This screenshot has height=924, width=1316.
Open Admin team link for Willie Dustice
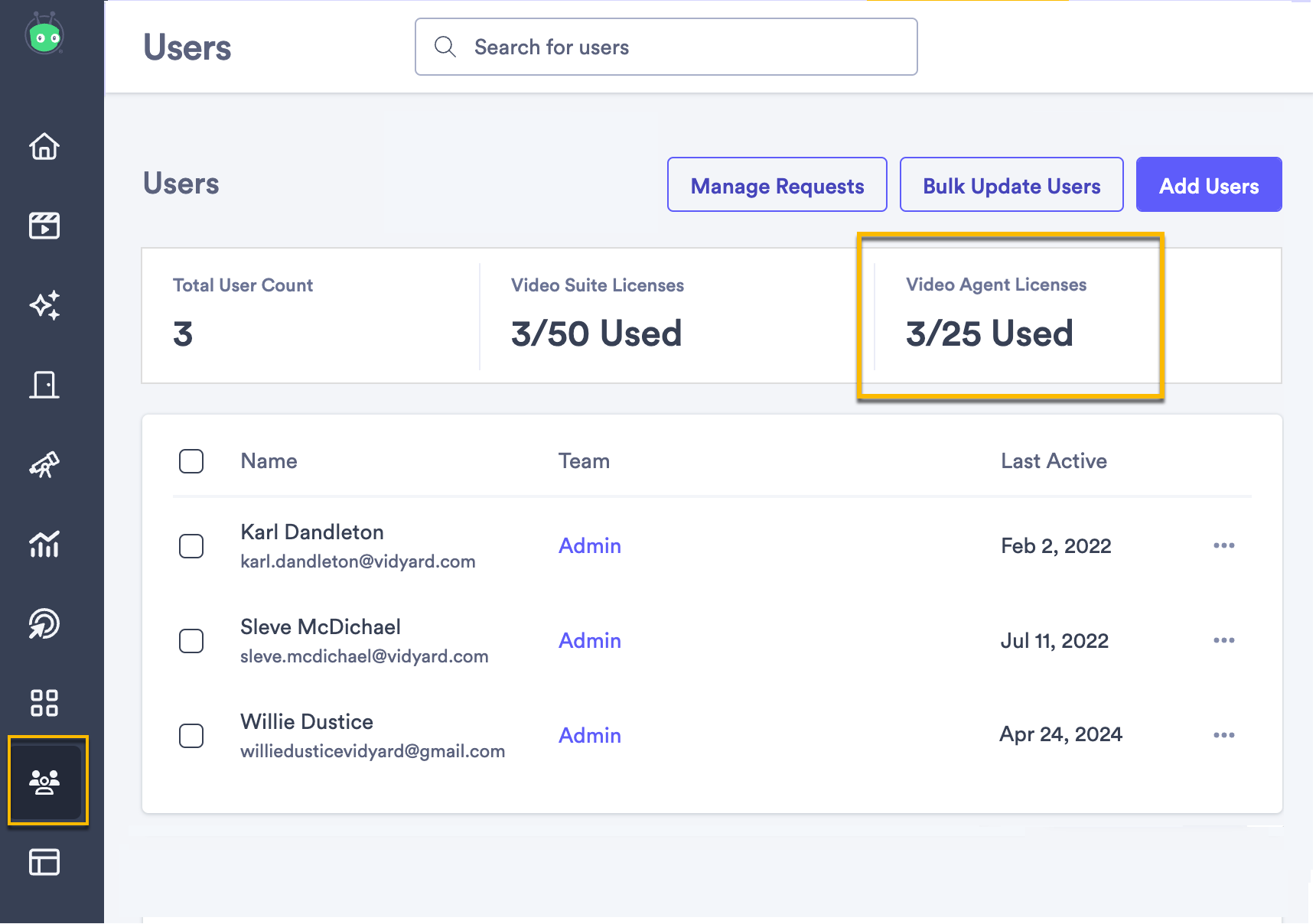click(x=589, y=735)
